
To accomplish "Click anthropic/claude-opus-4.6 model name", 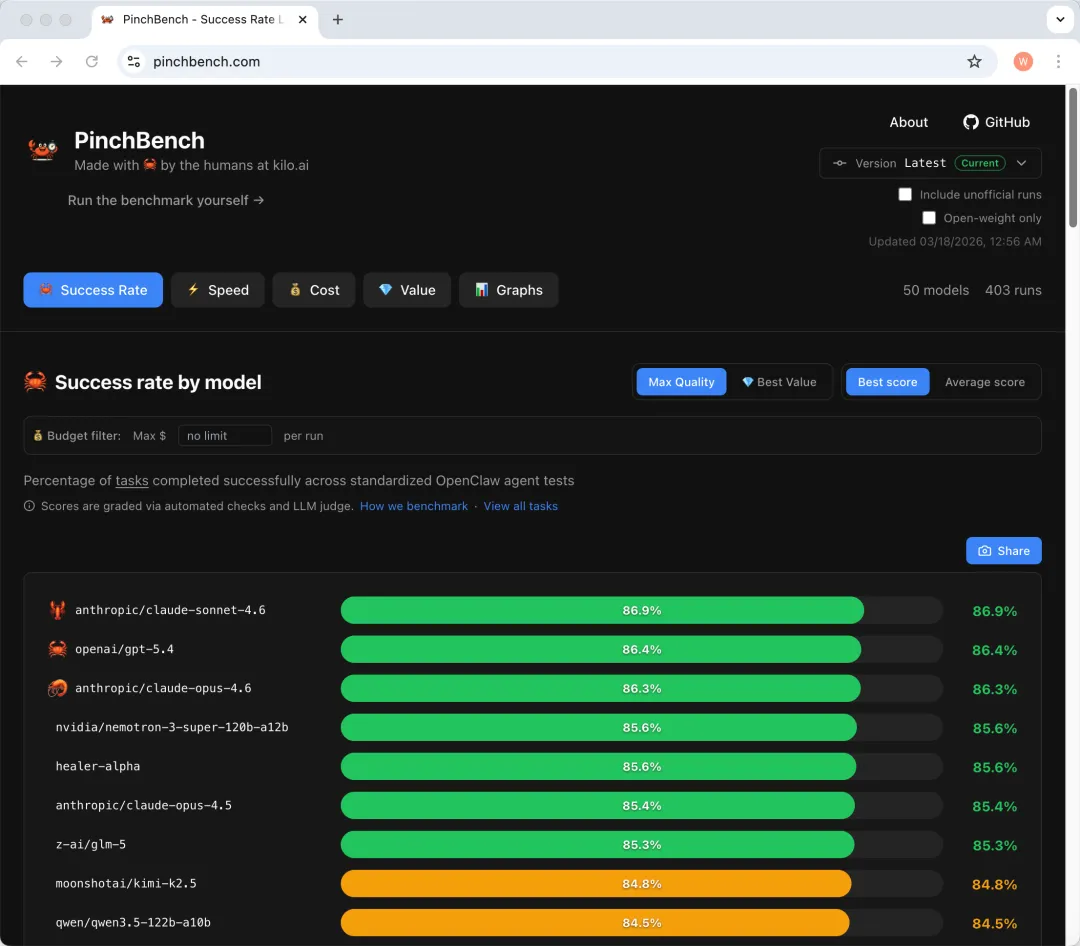I will point(163,688).
